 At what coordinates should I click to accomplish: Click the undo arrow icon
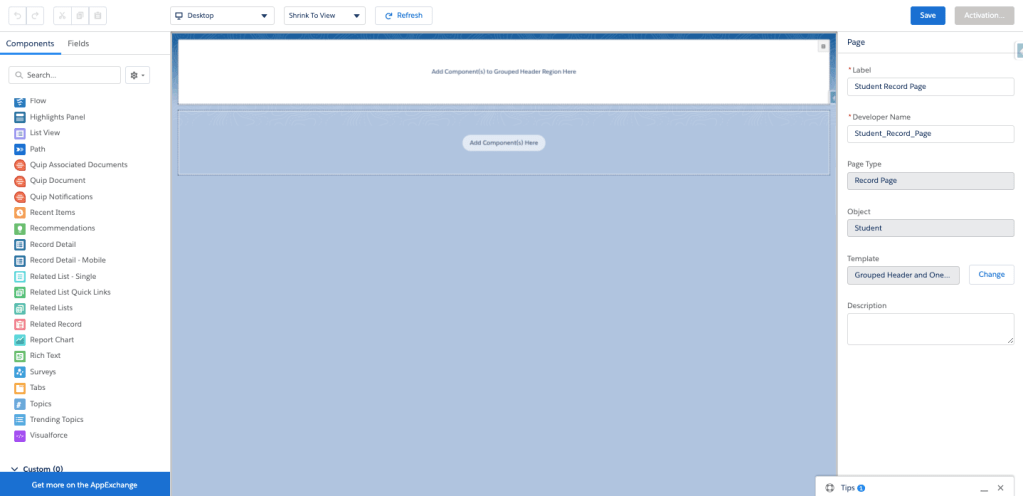click(17, 16)
